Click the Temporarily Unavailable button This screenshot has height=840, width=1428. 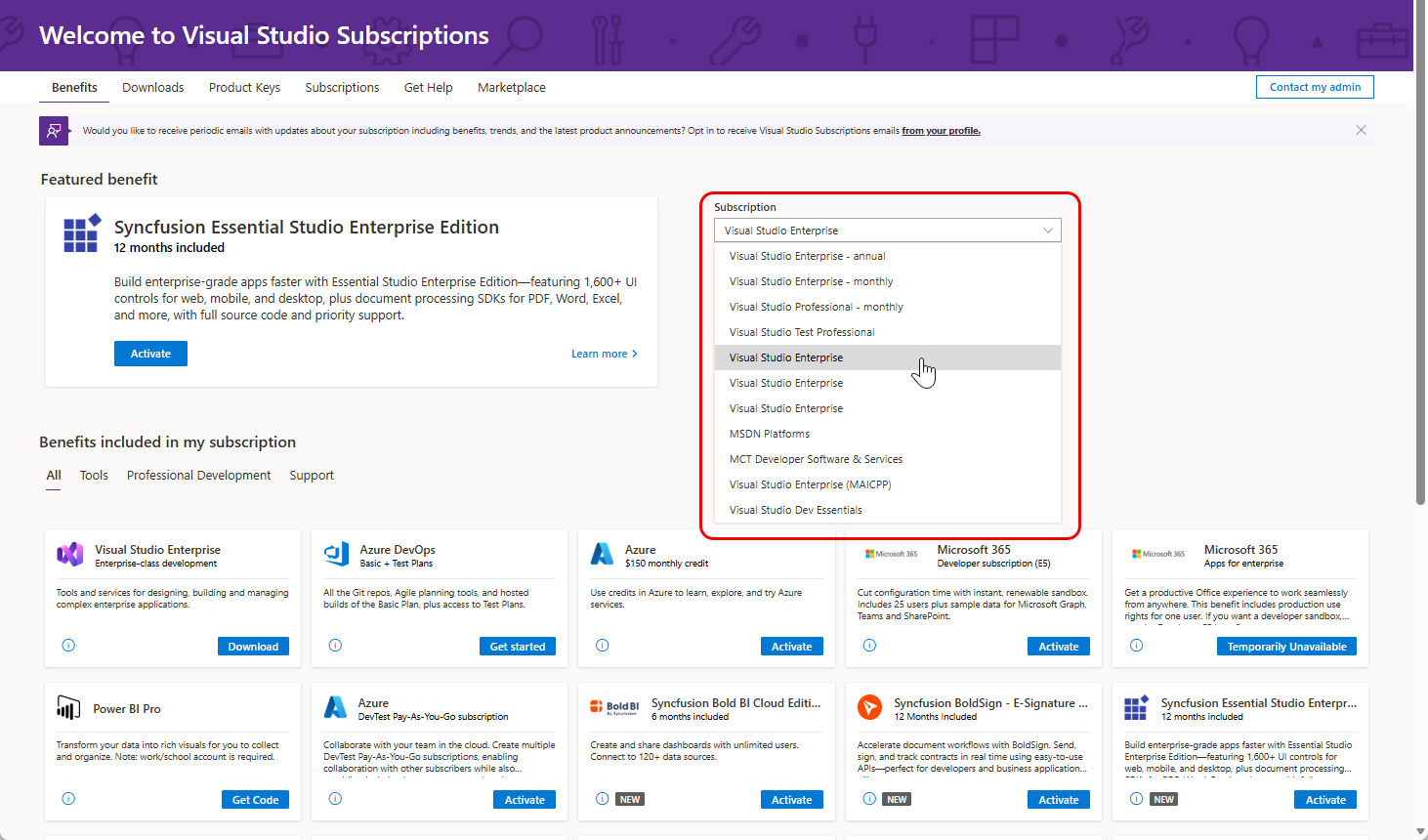coord(1286,647)
